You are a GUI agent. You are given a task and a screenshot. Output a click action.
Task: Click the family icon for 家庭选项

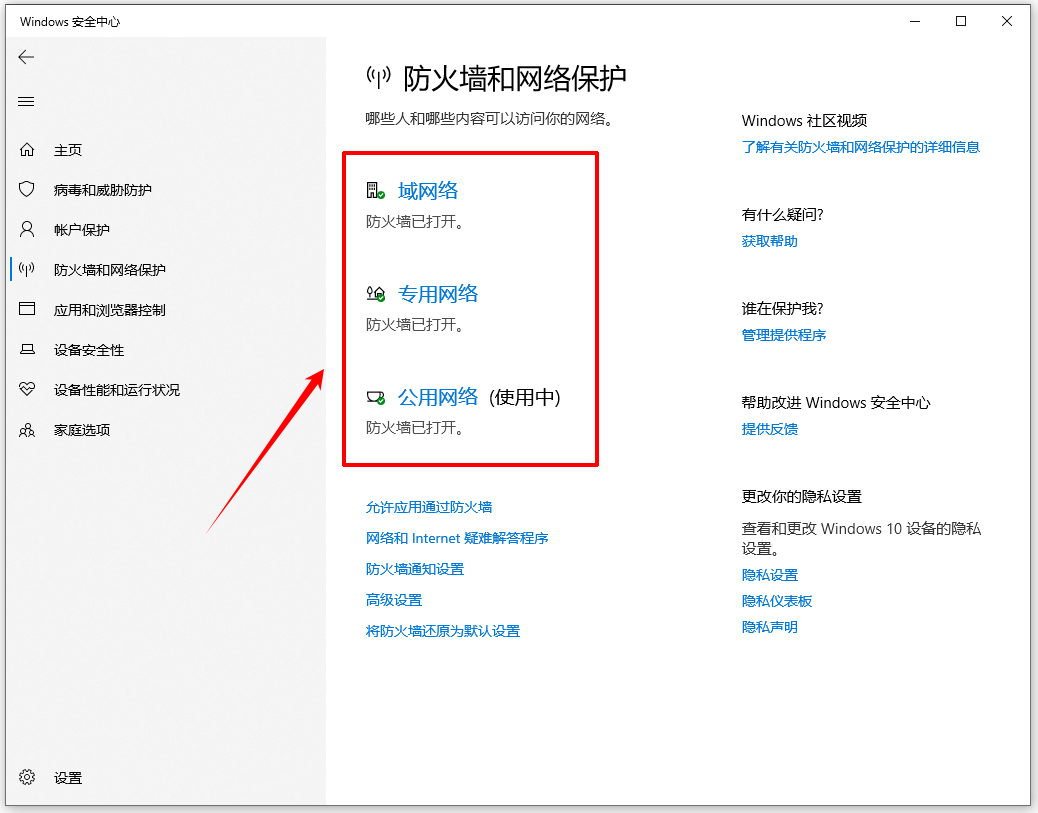click(x=26, y=430)
